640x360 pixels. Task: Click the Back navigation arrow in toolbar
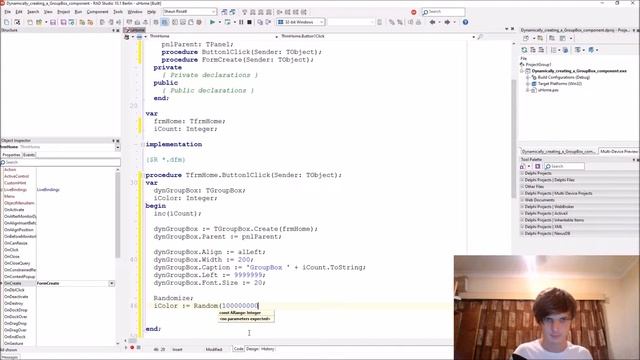[x=432, y=22]
